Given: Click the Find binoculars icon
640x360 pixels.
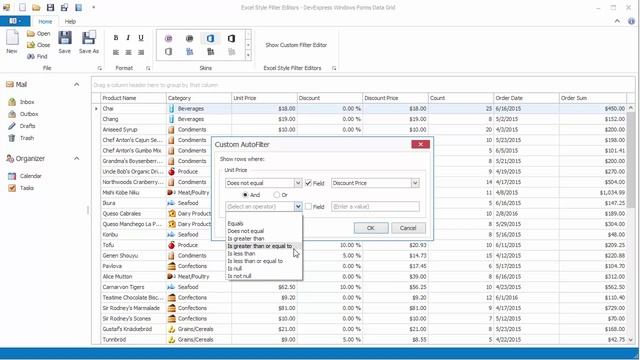Looking at the screenshot, I should pyautogui.click(x=31, y=56).
